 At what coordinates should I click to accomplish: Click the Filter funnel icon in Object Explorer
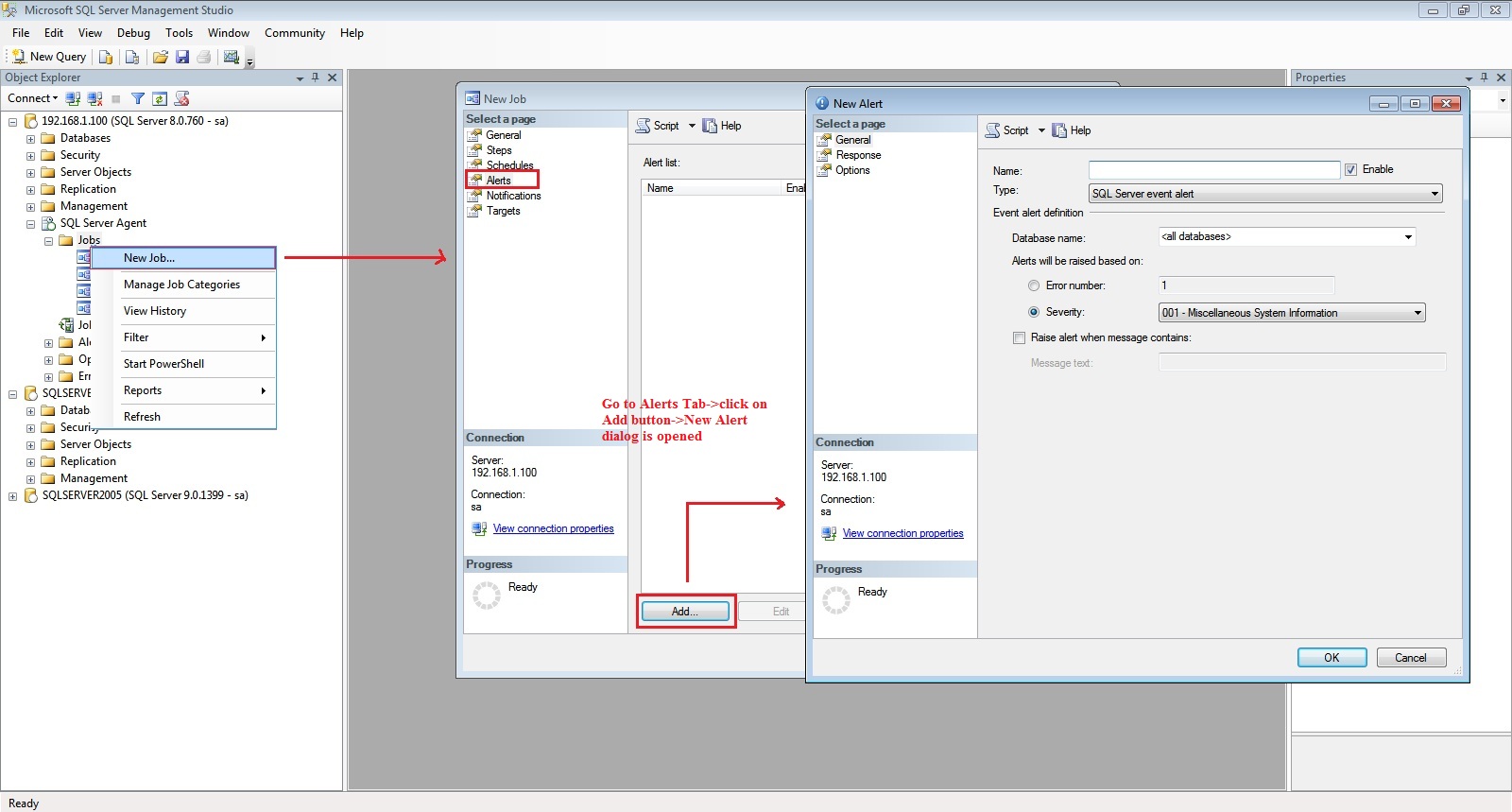[138, 98]
